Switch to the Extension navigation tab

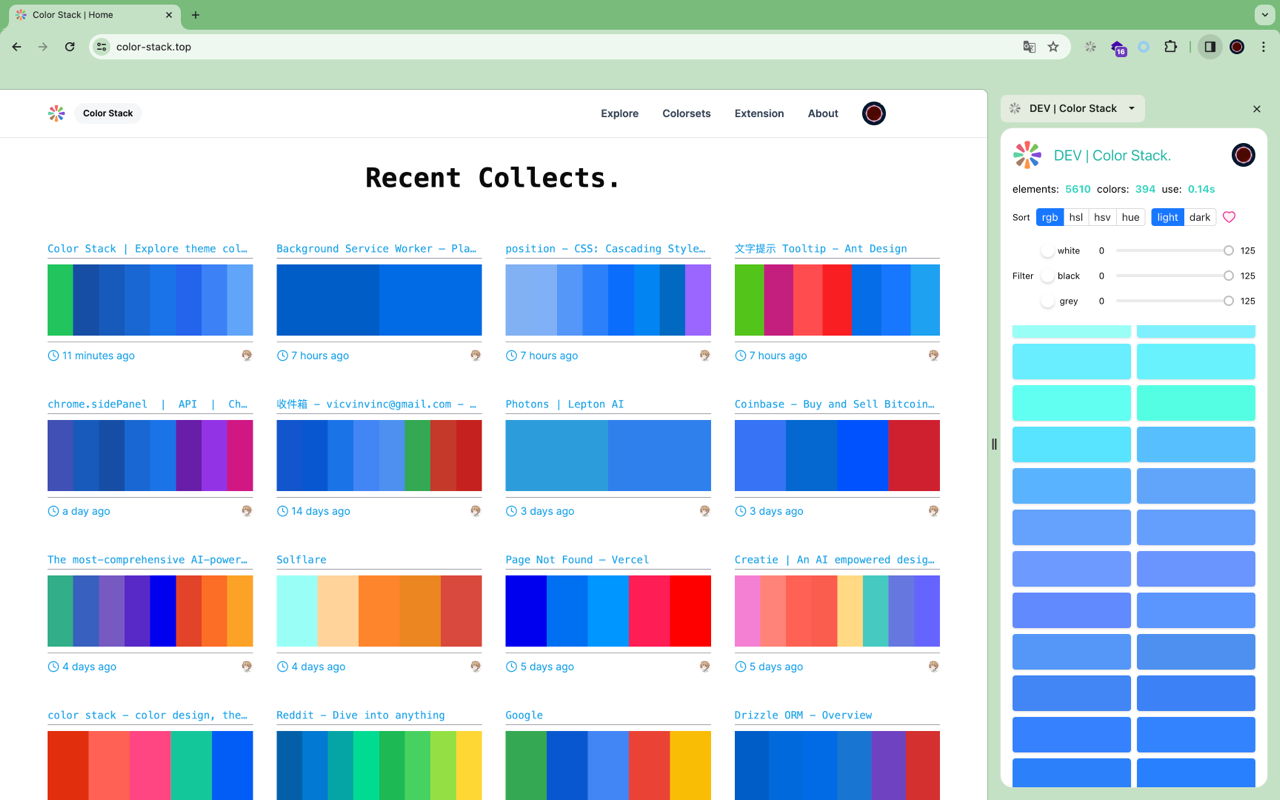[x=758, y=113]
